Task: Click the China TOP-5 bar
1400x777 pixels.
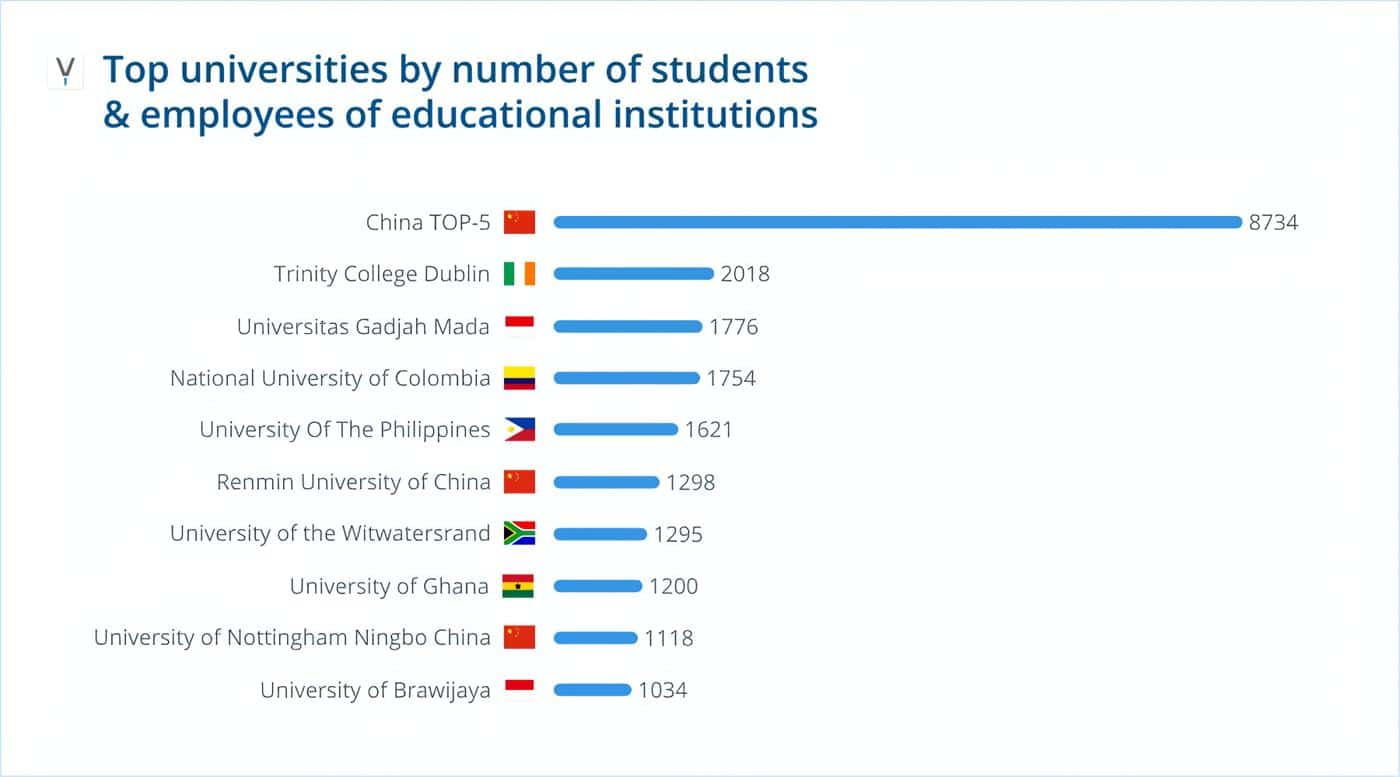Action: click(897, 222)
